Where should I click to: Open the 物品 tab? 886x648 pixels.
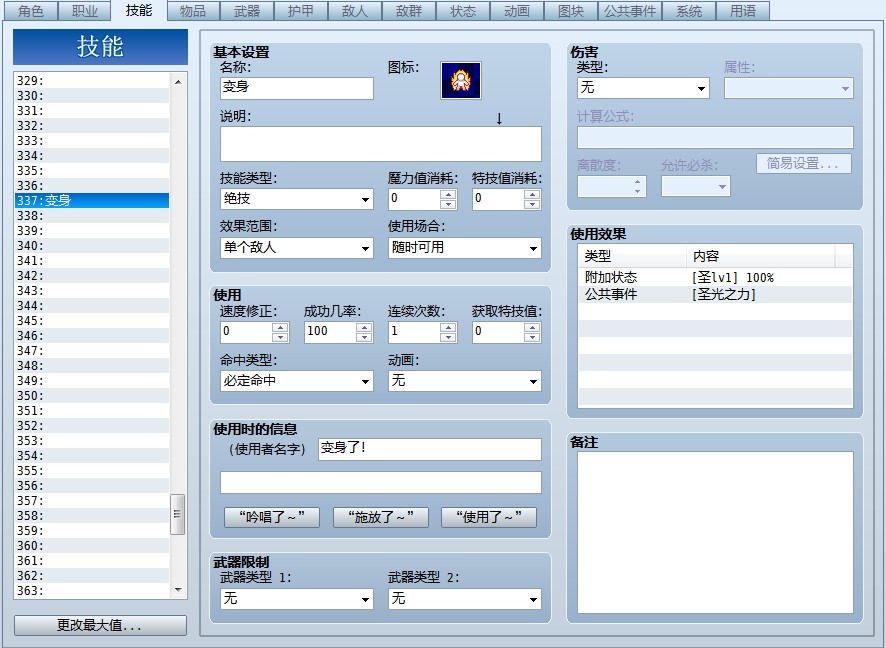coord(193,11)
